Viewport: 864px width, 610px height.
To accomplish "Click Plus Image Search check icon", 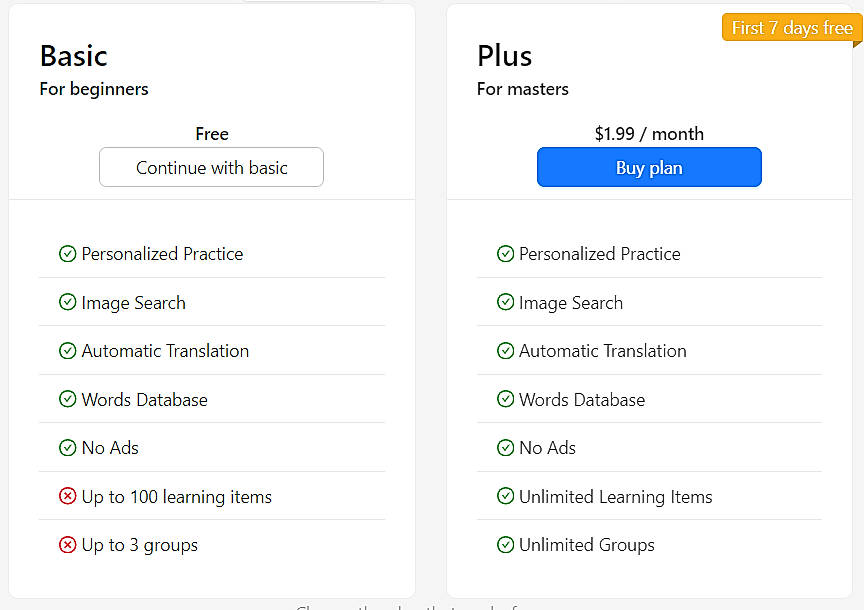I will coord(505,302).
